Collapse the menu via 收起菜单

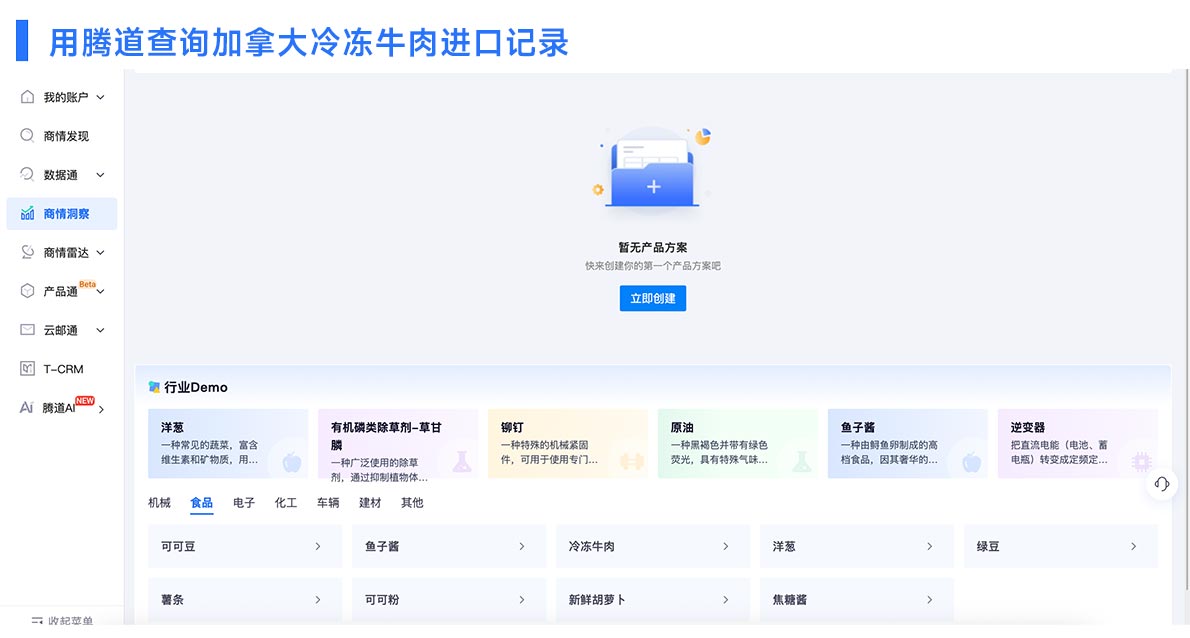61,620
